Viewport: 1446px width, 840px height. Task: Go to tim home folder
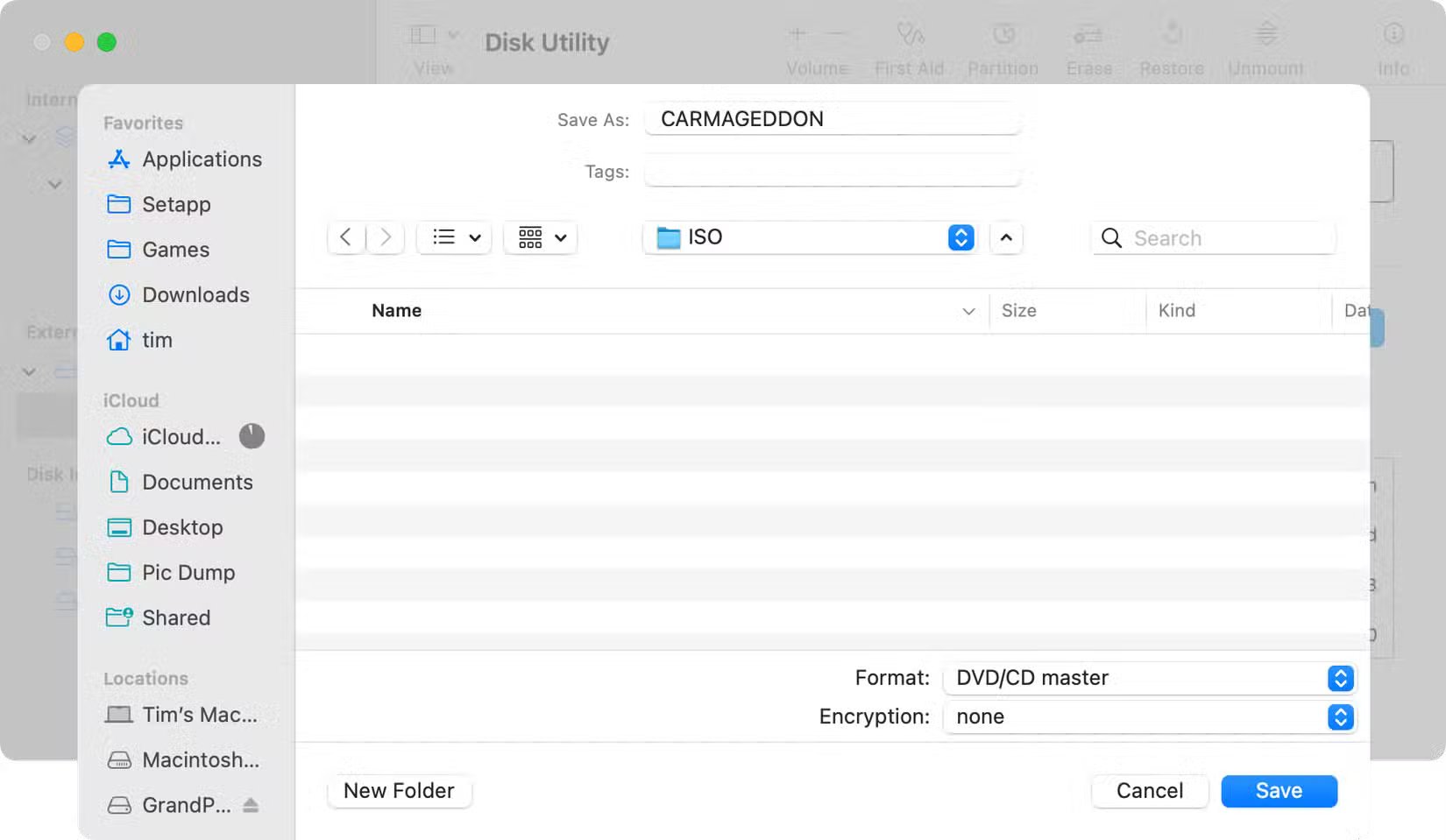(x=157, y=340)
